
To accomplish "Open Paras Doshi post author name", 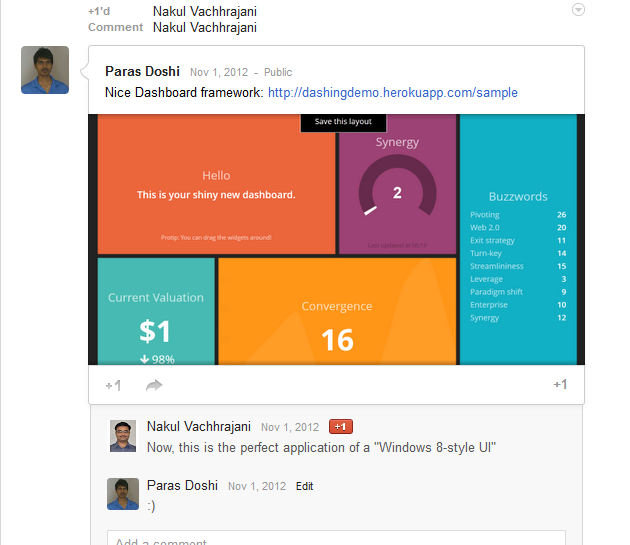I will pos(142,72).
